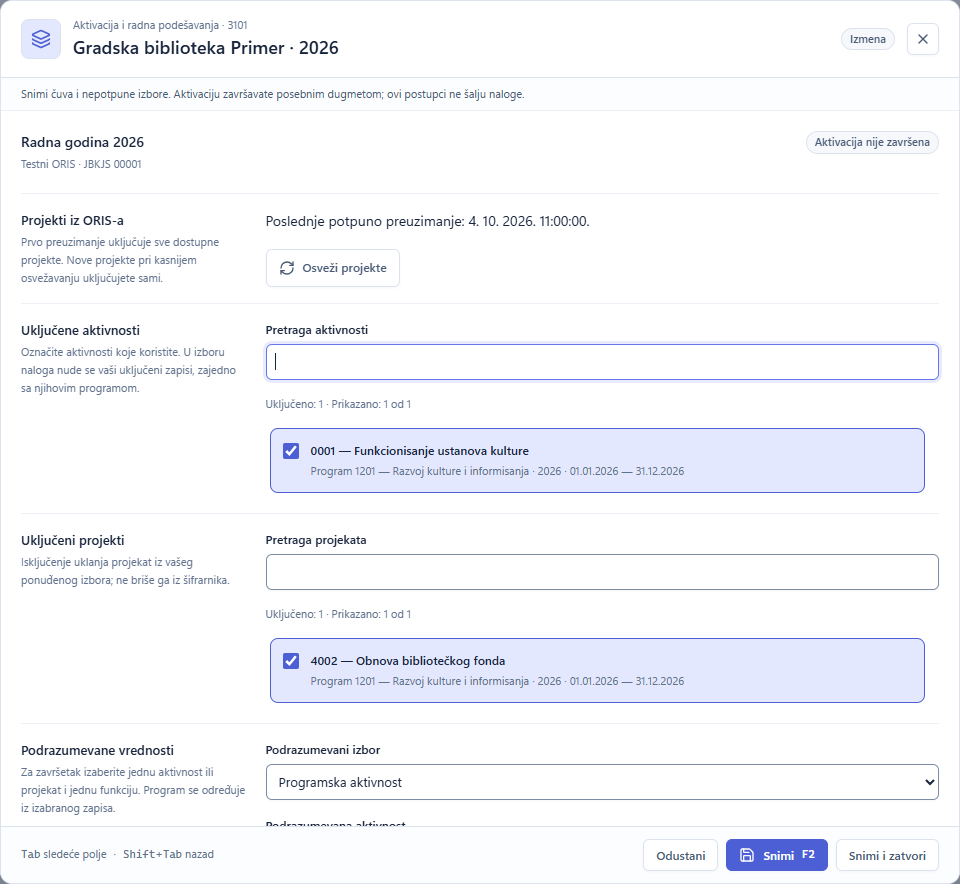Click the 0001 activity Program 1201 subtitle
Screen dimensions: 960x884
click(x=497, y=471)
